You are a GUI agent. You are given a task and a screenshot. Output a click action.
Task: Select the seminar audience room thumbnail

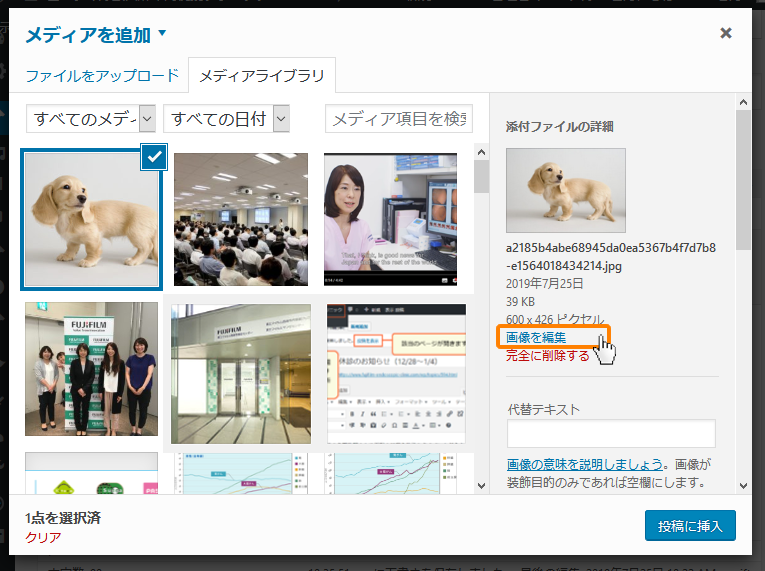(241, 219)
